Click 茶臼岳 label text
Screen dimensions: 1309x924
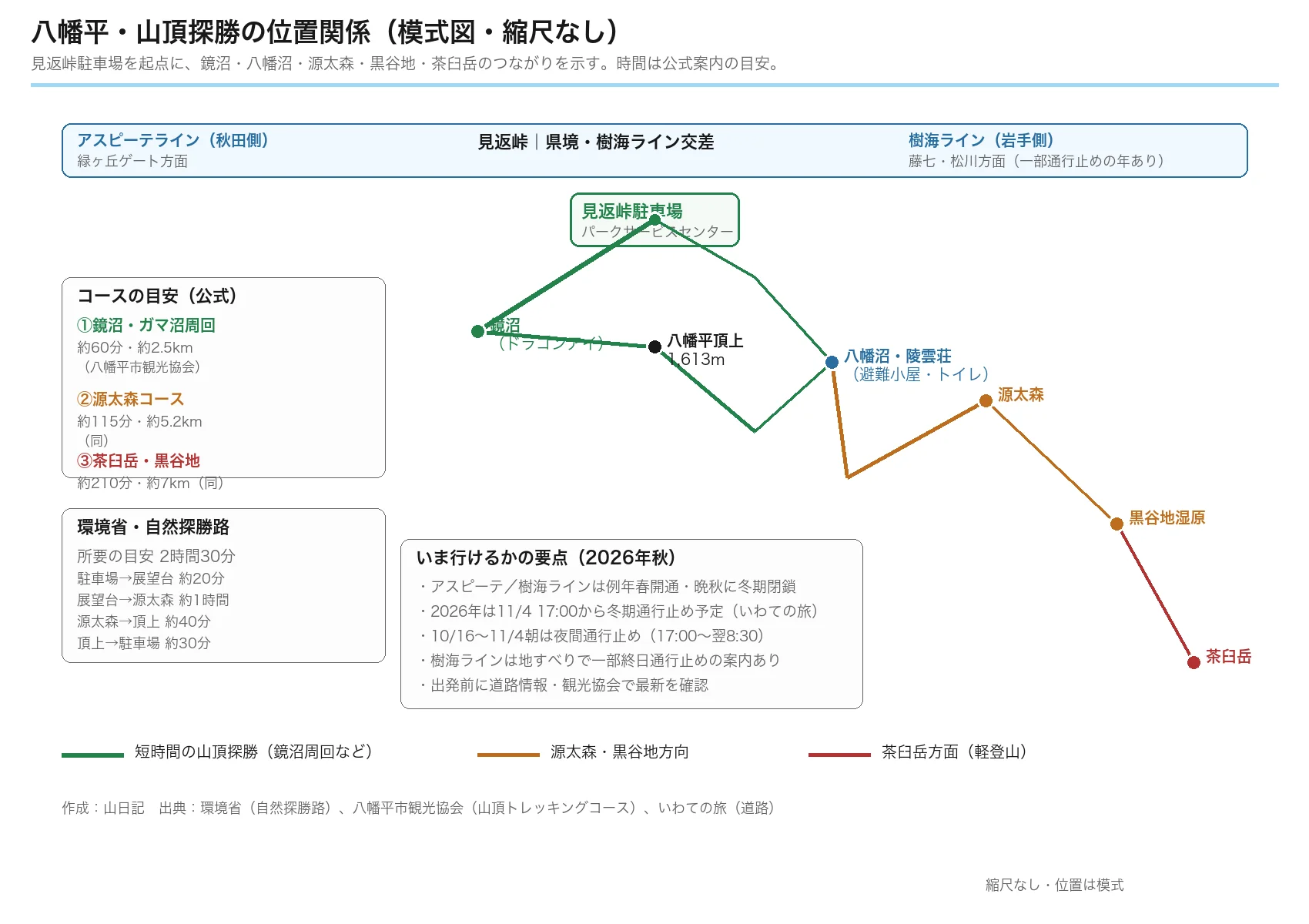pyautogui.click(x=1229, y=656)
